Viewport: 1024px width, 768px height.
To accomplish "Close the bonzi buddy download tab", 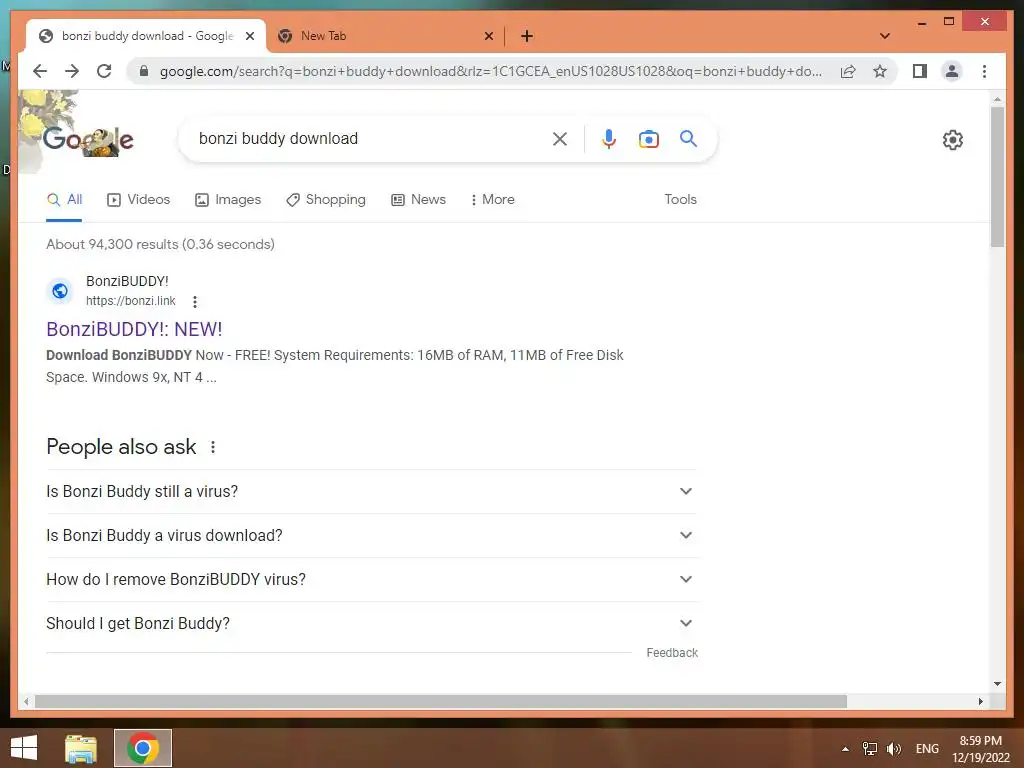I will 249,36.
